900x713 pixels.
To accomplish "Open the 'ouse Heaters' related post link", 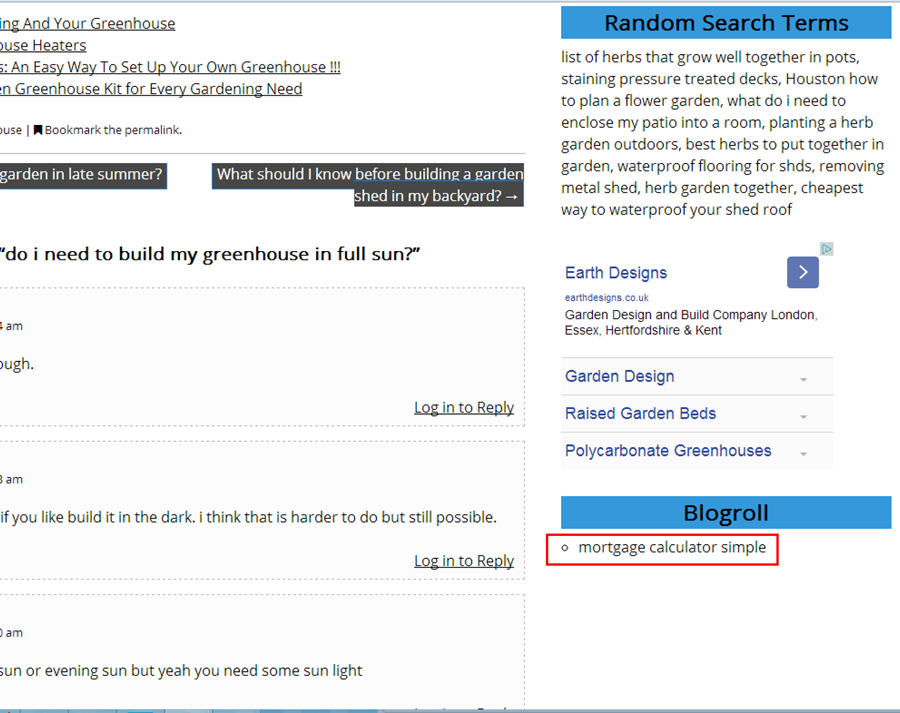I will click(x=43, y=45).
